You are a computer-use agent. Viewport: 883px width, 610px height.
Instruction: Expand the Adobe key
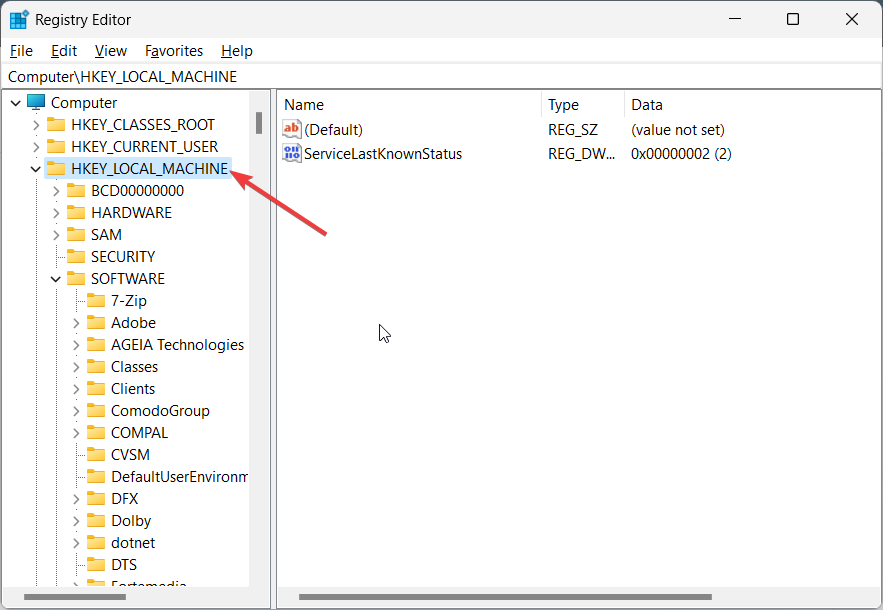coord(76,323)
